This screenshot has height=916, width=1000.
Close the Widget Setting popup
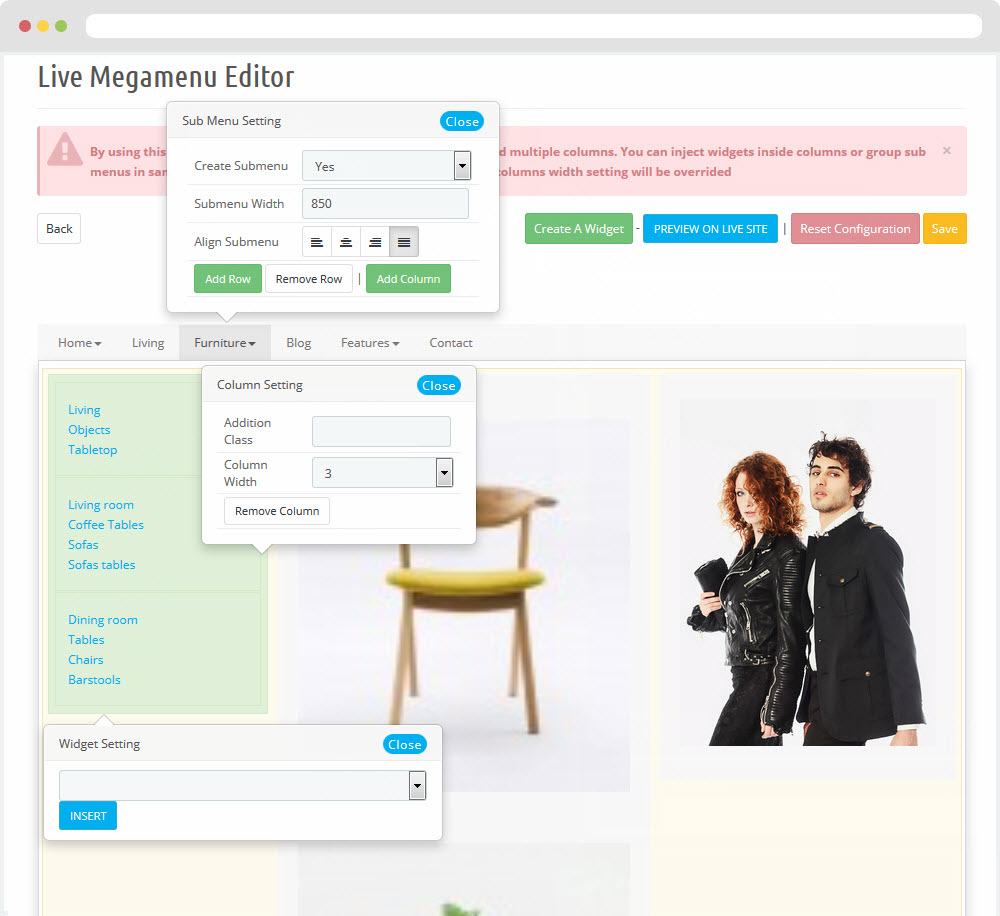tap(404, 744)
